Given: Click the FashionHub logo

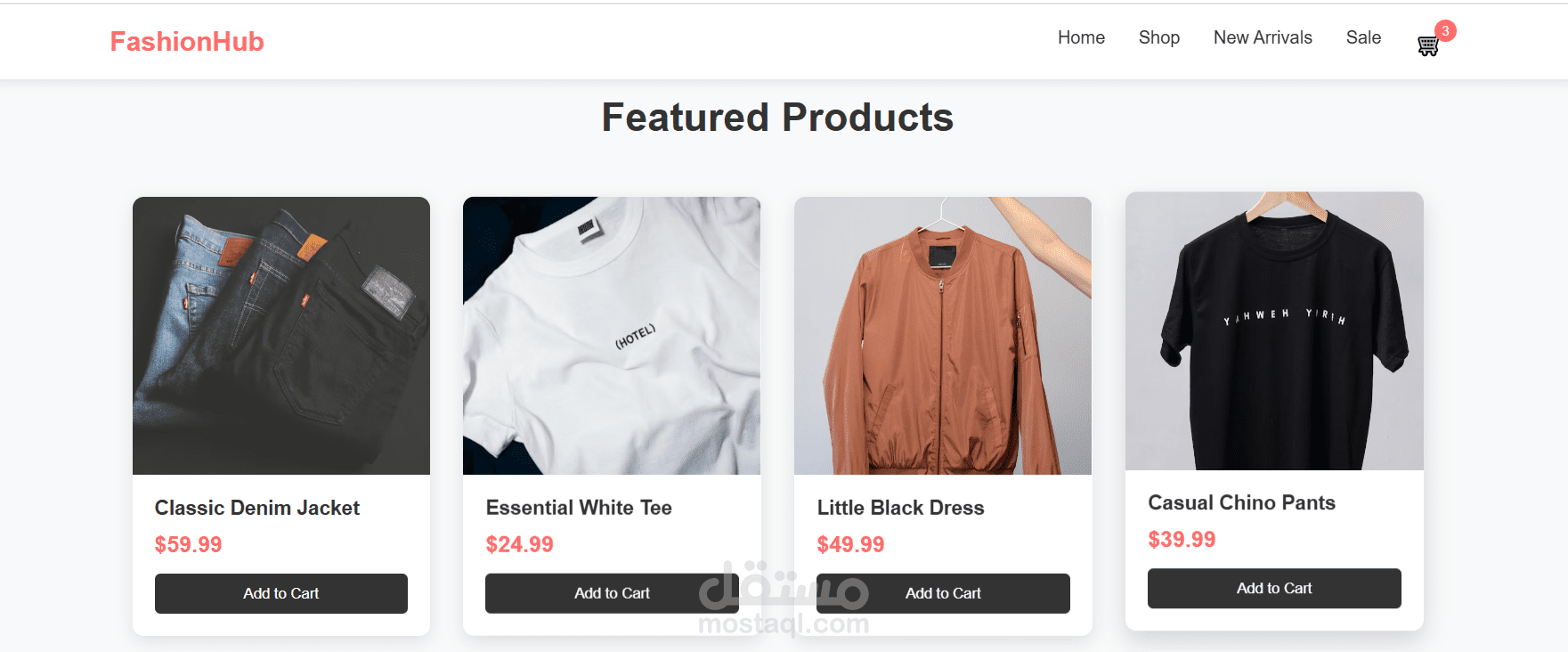Looking at the screenshot, I should (187, 42).
